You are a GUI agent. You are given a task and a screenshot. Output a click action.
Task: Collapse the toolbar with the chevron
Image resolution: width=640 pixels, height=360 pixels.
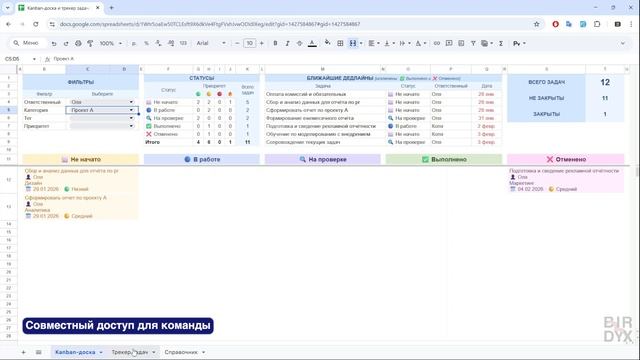pyautogui.click(x=623, y=43)
